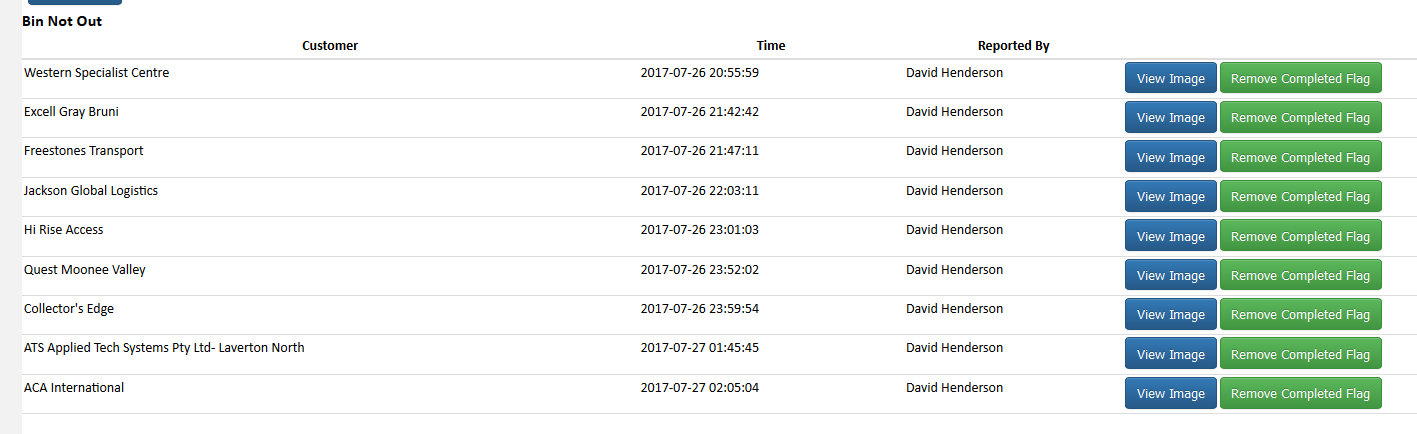View image for Excell Gray Bruni
The height and width of the screenshot is (434, 1417).
pos(1171,117)
